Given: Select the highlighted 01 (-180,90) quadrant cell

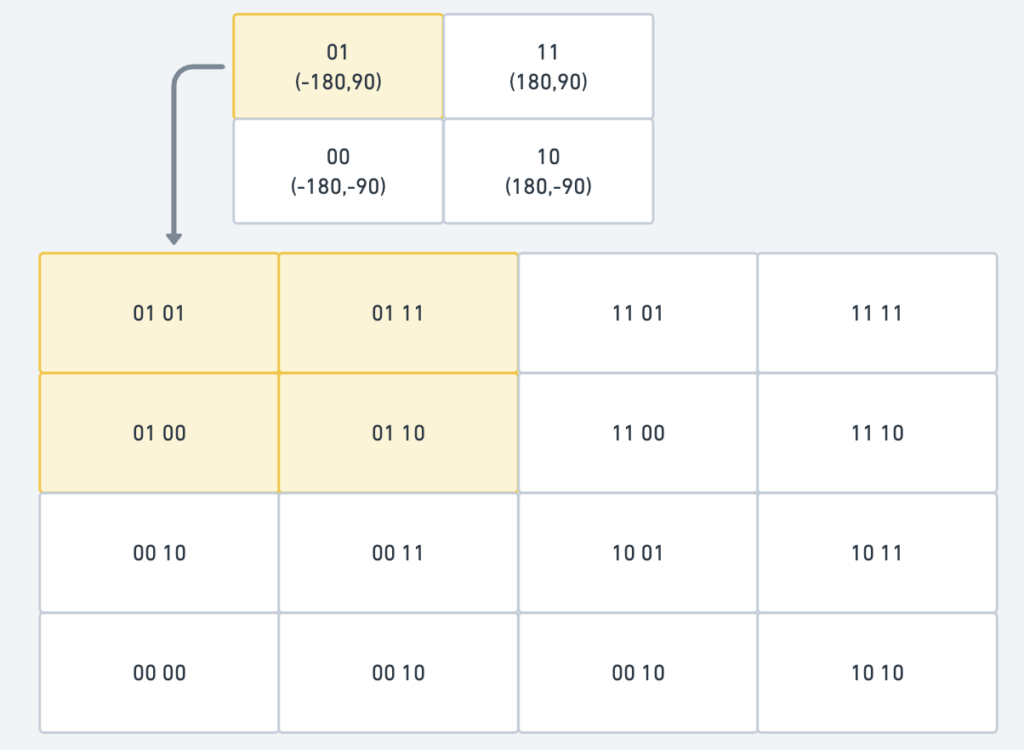Looking at the screenshot, I should [x=338, y=67].
